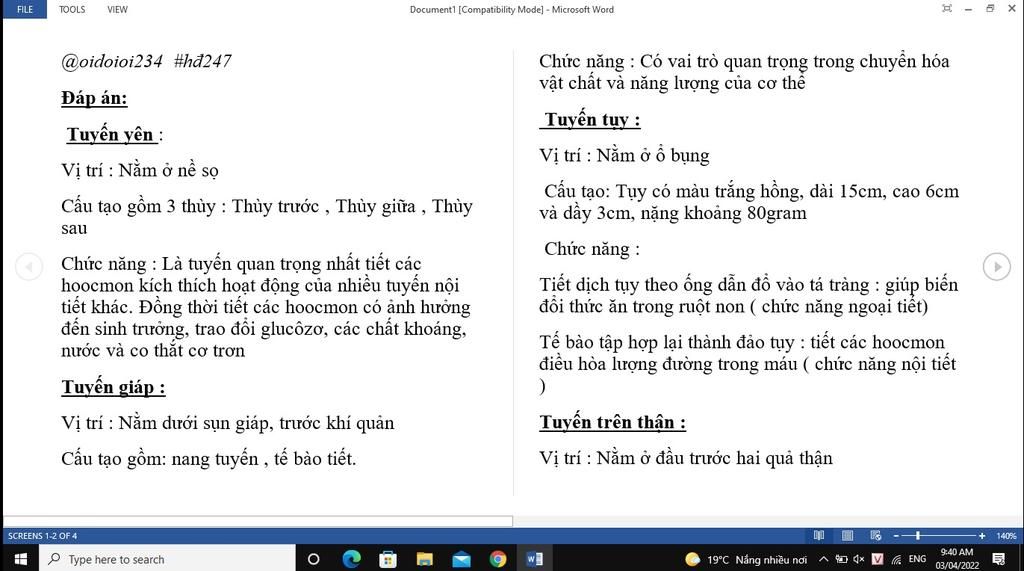Click line "Vị trí : Nằm dưới sụn giáp, trước khí quản"
The height and width of the screenshot is (571, 1024).
(x=227, y=423)
